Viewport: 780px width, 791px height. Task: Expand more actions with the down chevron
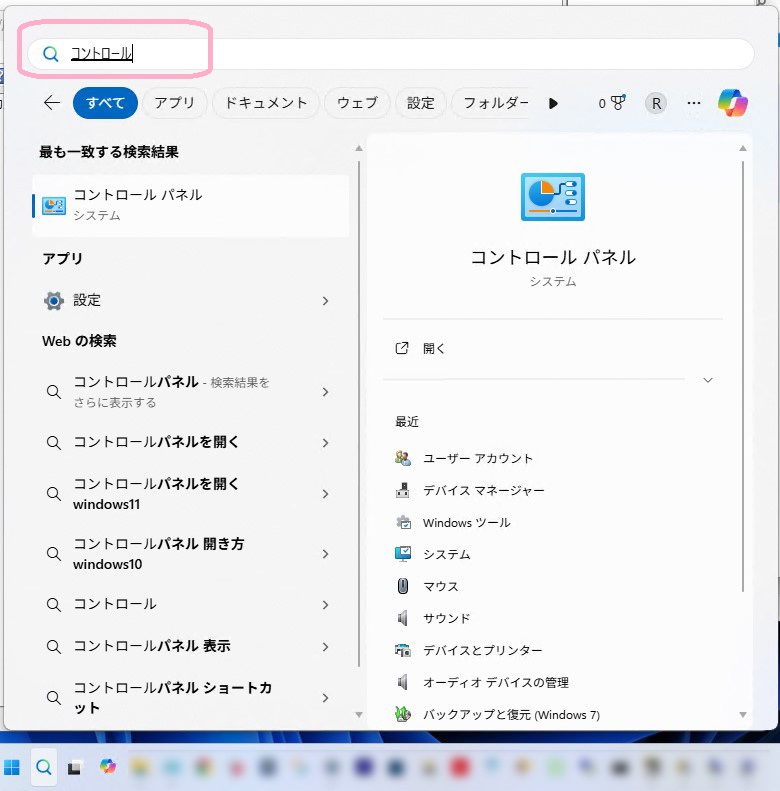tap(708, 380)
